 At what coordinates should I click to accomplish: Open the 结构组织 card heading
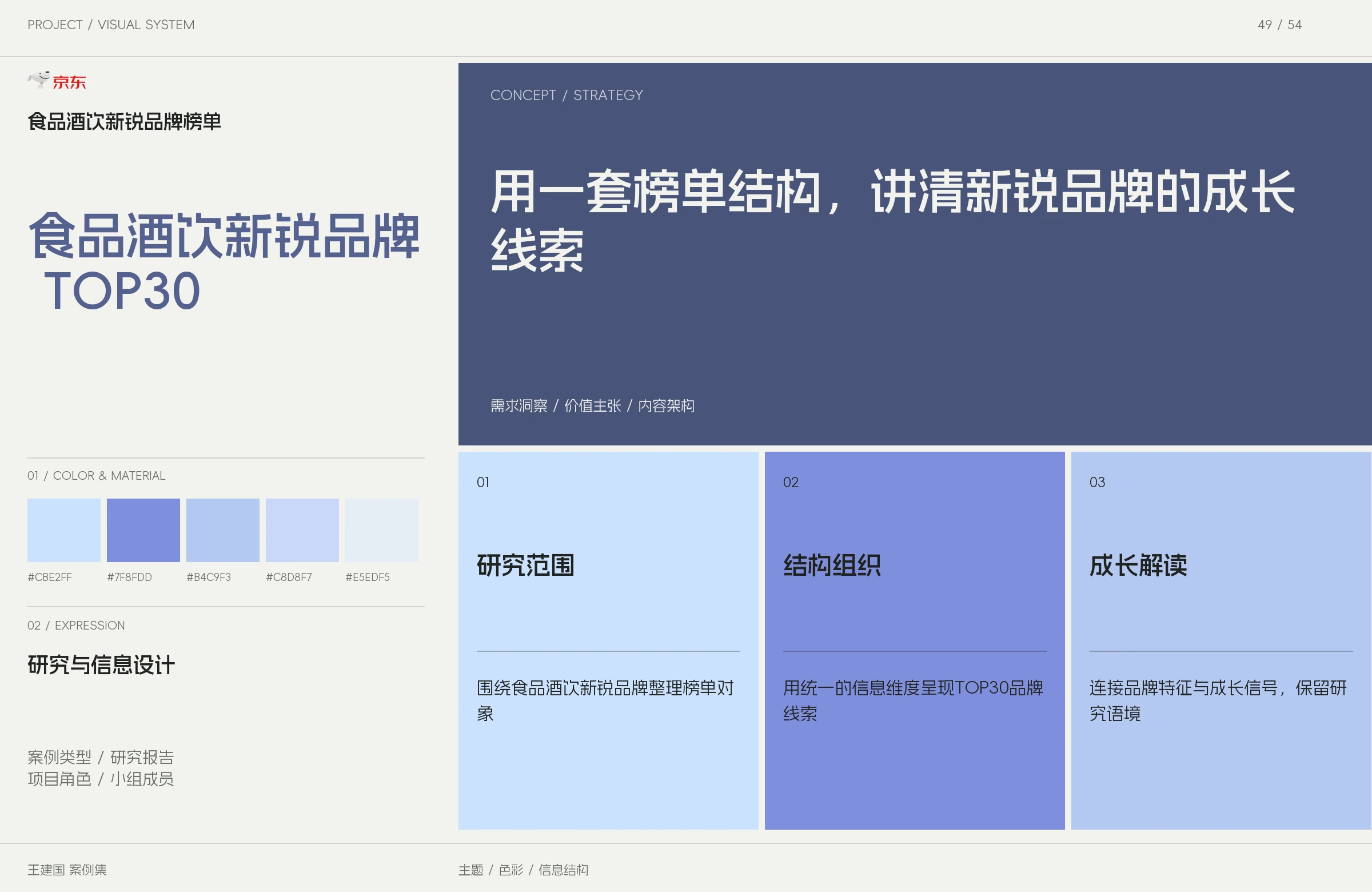[x=832, y=565]
